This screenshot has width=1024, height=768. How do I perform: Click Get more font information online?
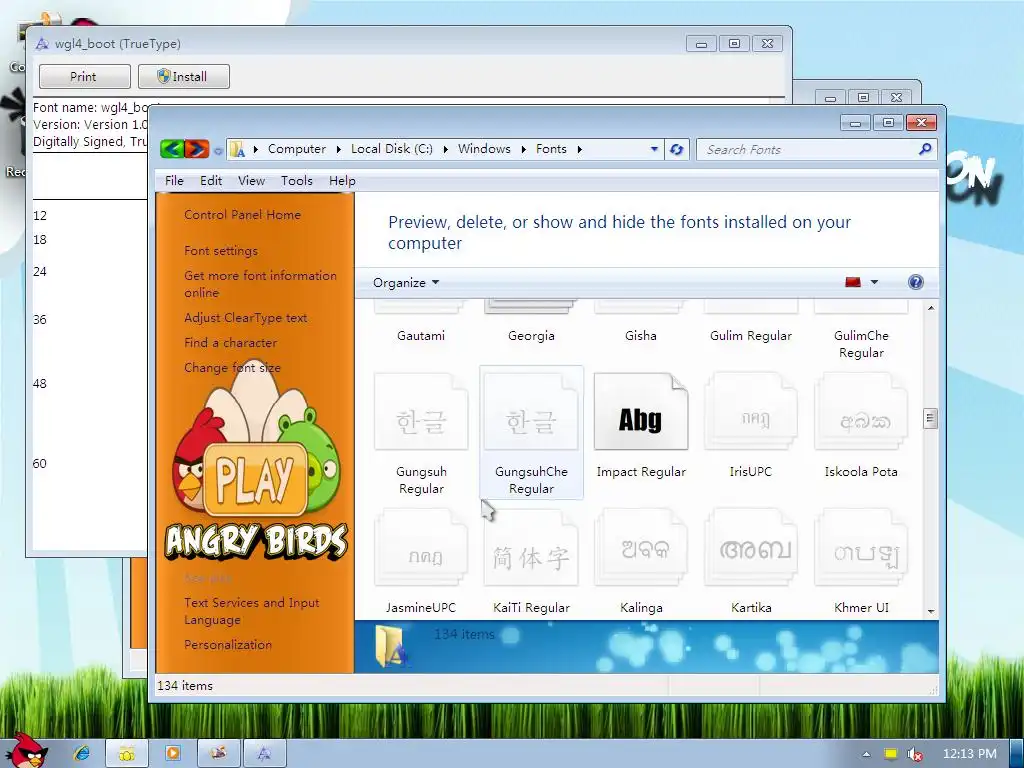tap(261, 284)
